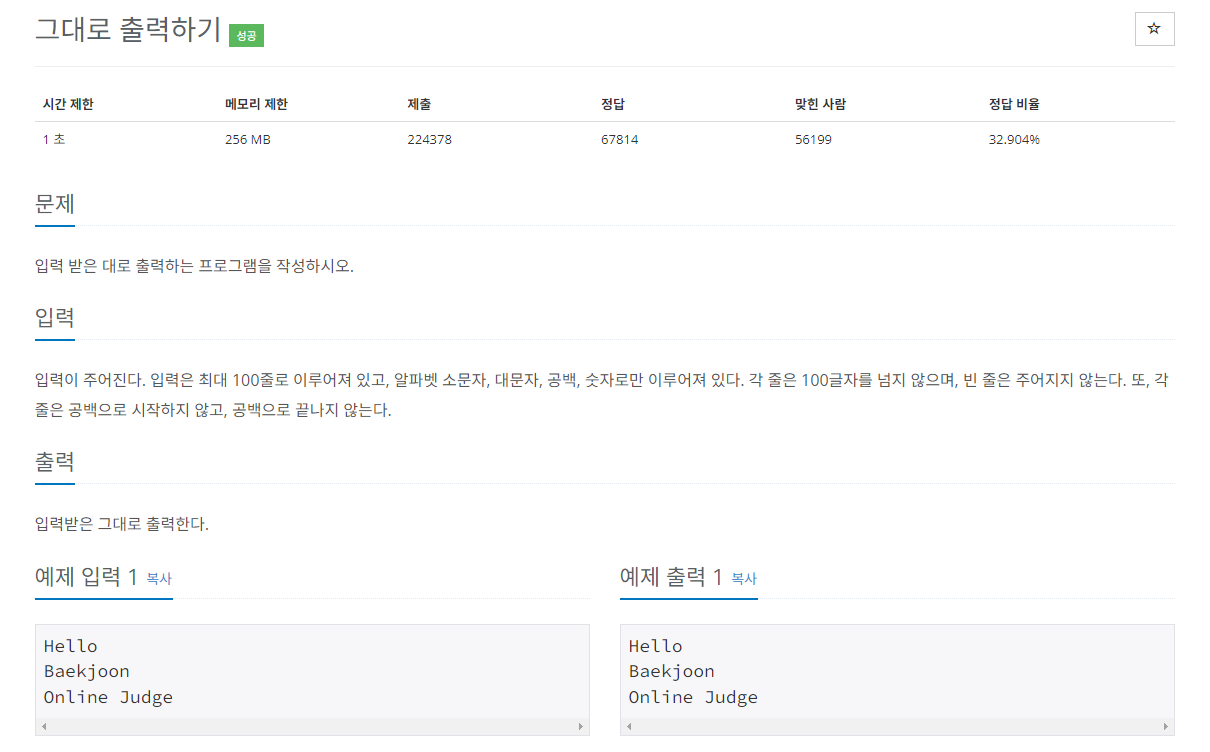Click the 입력 section heading

[55, 318]
